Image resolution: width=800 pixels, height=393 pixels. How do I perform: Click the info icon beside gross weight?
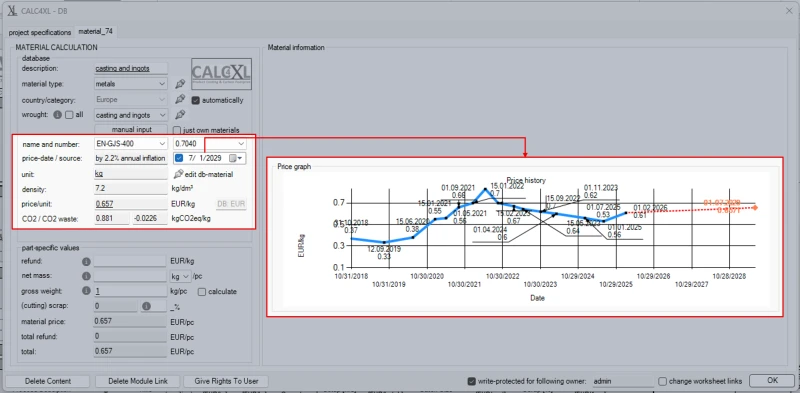[86, 291]
